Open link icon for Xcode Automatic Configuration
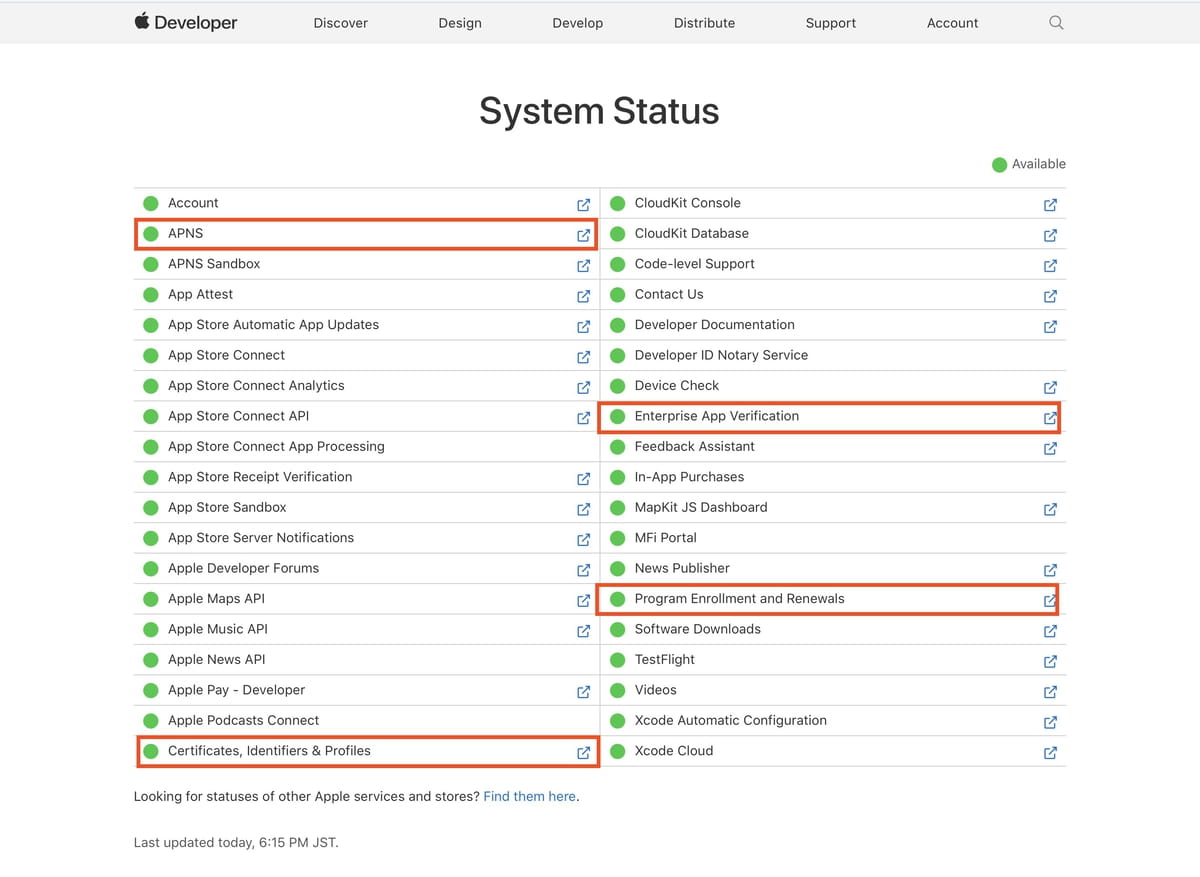 (x=1050, y=722)
